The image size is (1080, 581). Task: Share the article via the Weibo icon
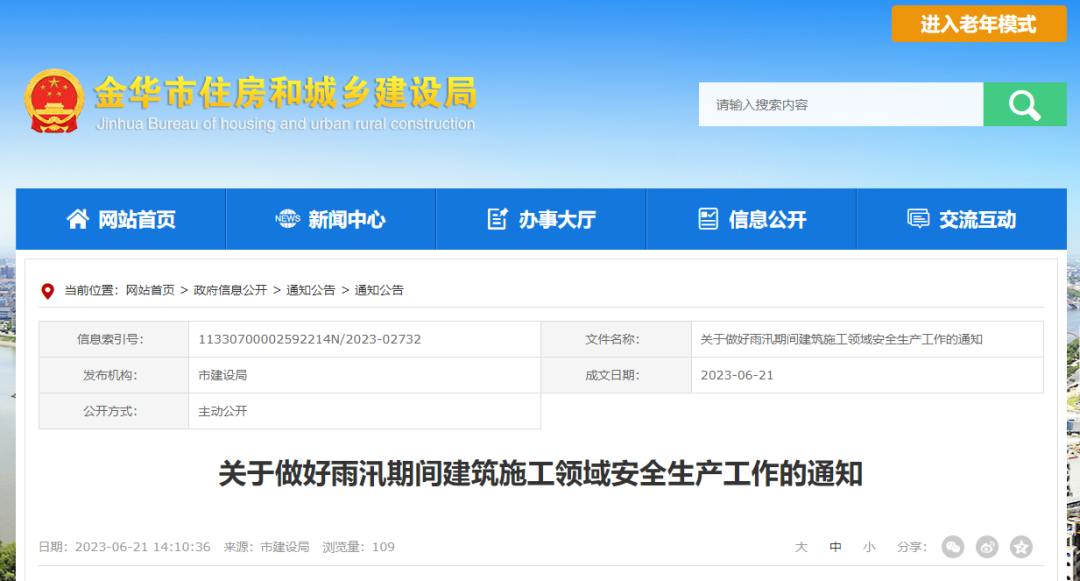pos(987,547)
